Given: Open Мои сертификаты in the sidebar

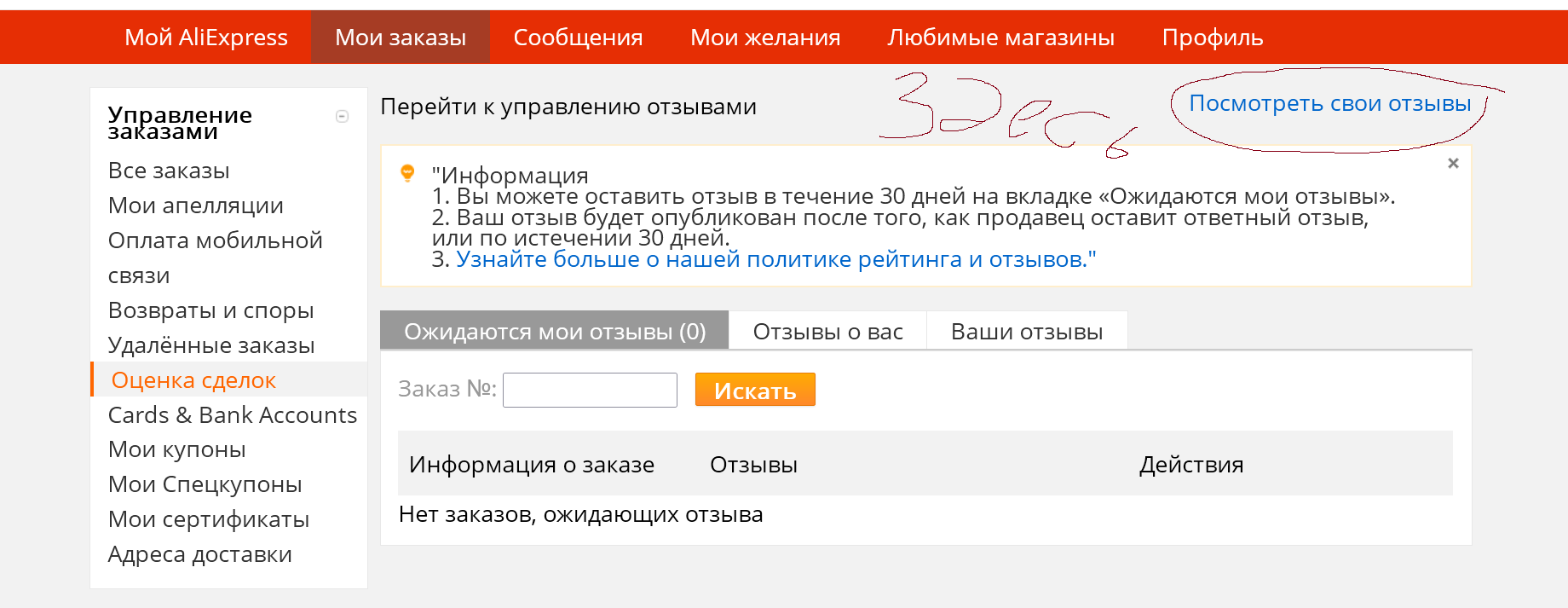Looking at the screenshot, I should click(209, 519).
